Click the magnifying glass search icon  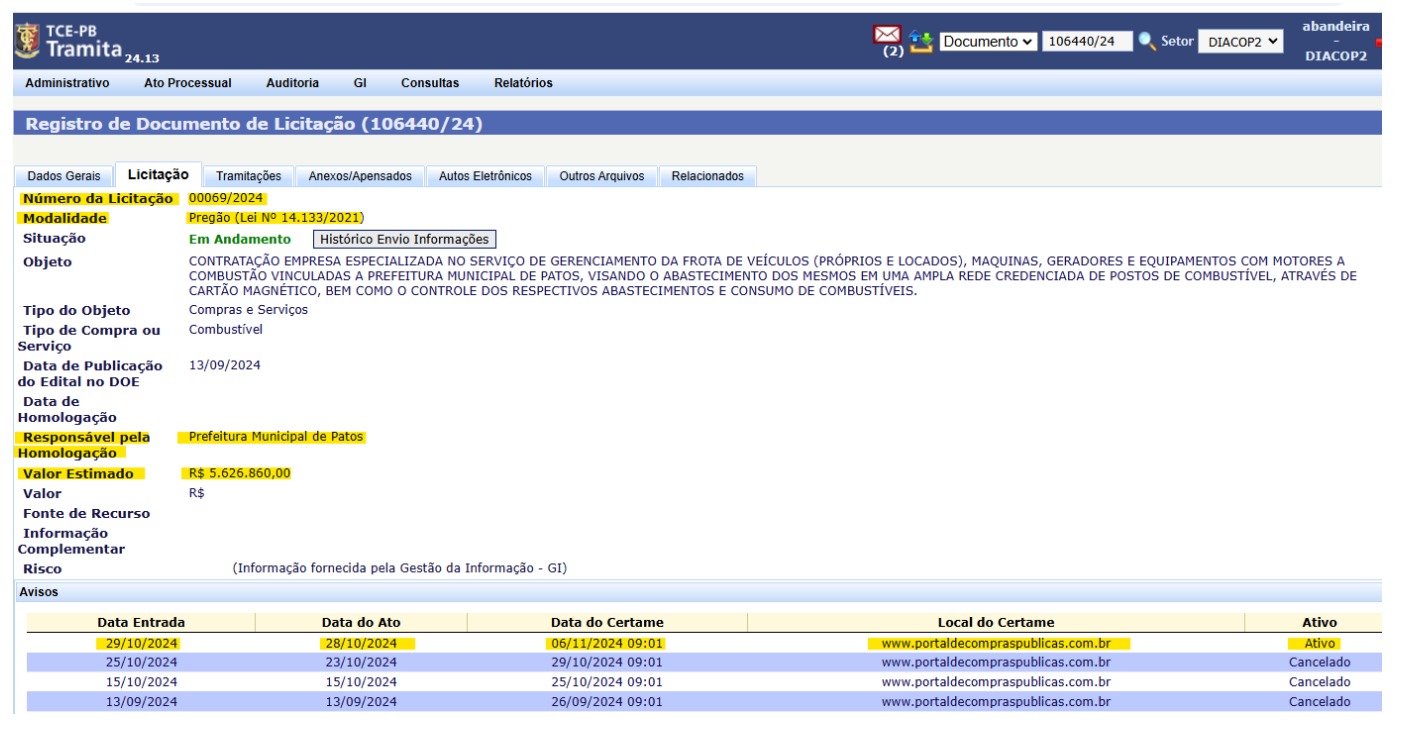pyautogui.click(x=1147, y=41)
